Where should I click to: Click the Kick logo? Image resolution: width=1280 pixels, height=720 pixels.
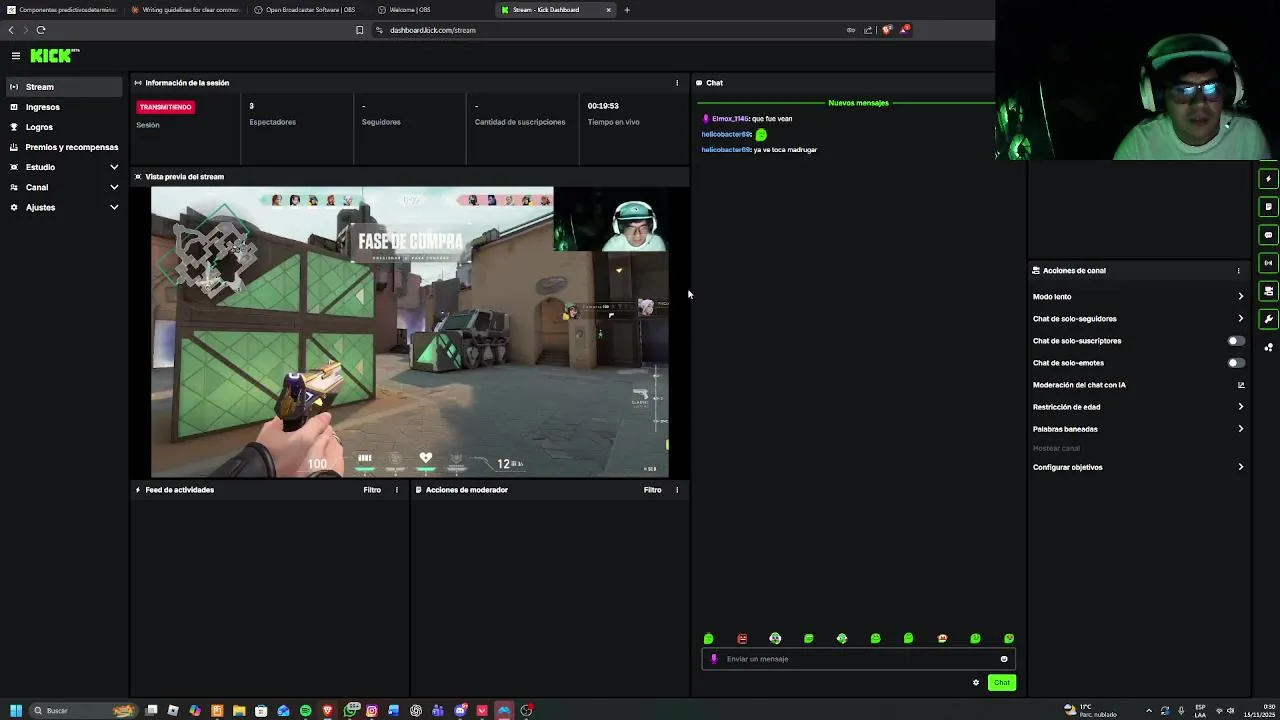(x=54, y=56)
